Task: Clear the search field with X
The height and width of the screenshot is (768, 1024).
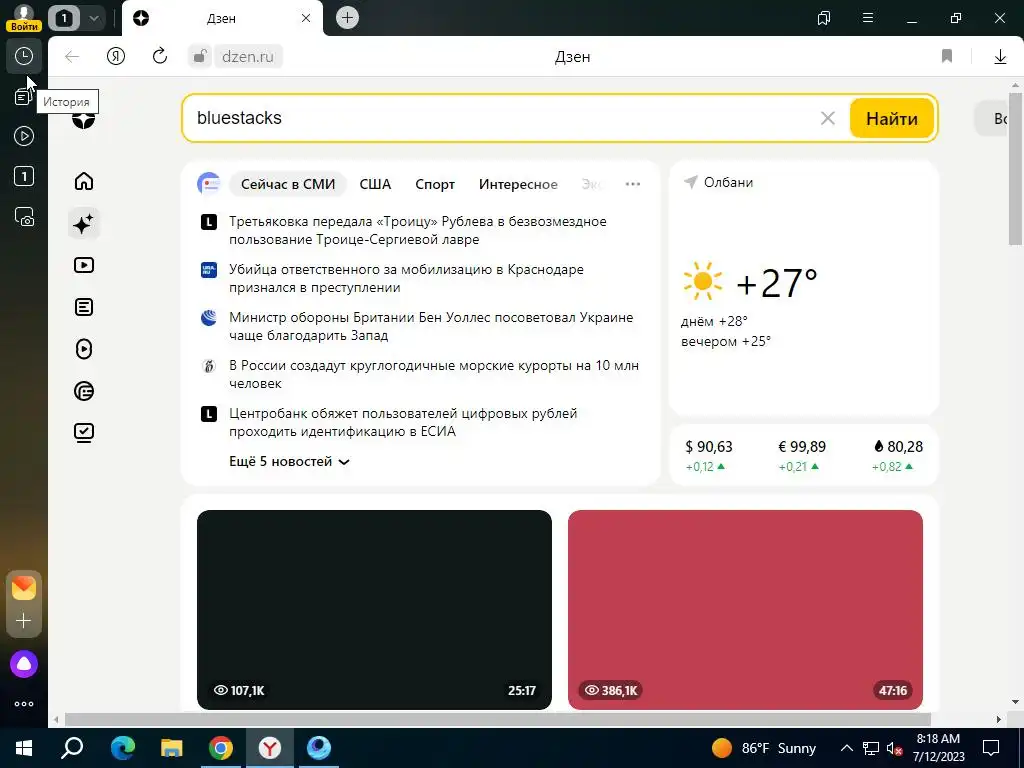Action: coord(827,118)
